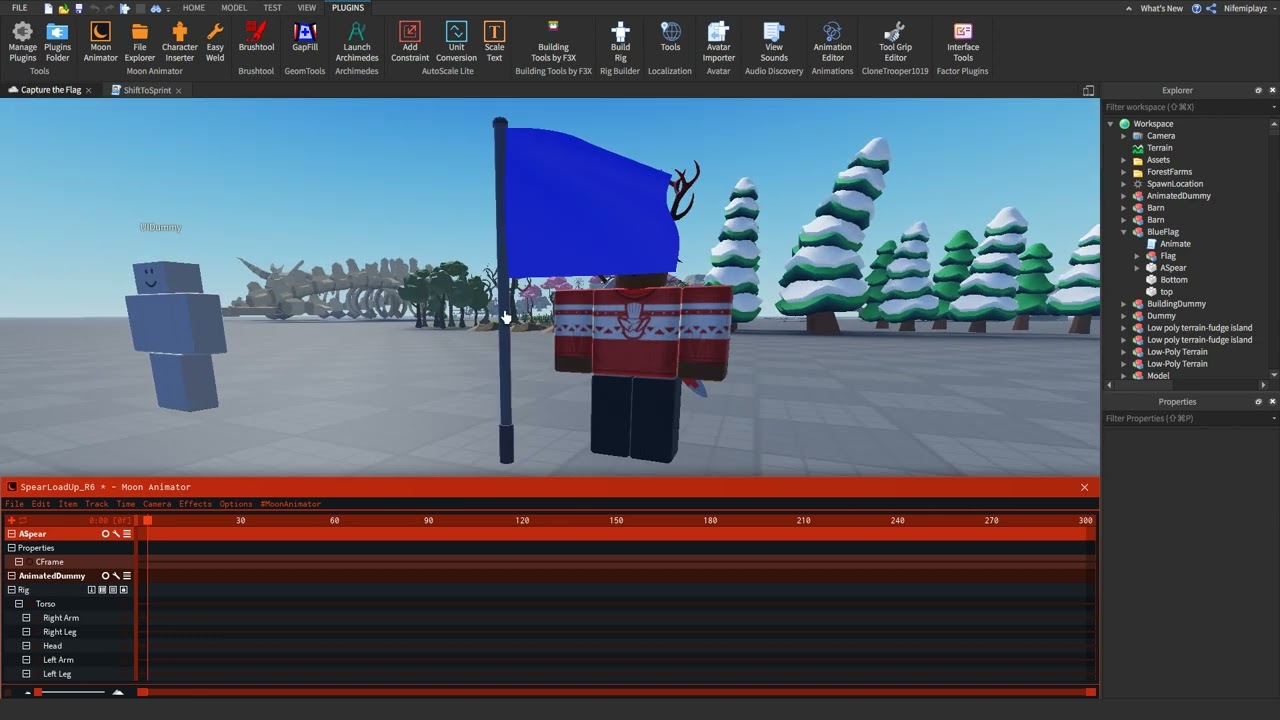Collapse the BlueFlag tree node in Explorer
Image resolution: width=1280 pixels, height=720 pixels.
pos(1124,232)
